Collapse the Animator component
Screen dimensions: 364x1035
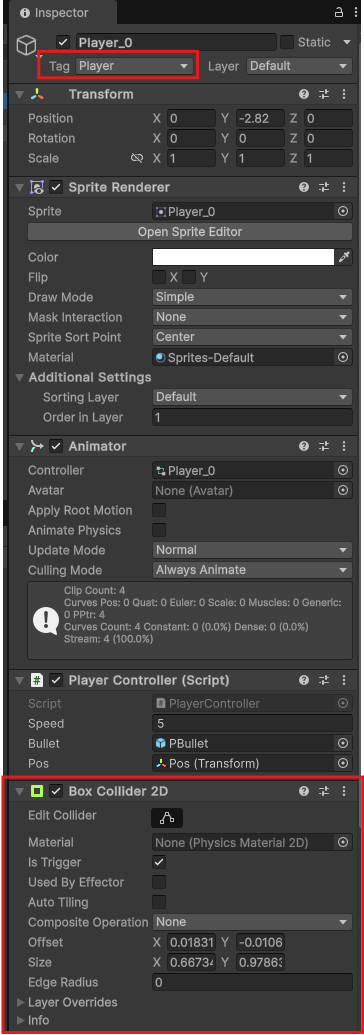pos(18,446)
